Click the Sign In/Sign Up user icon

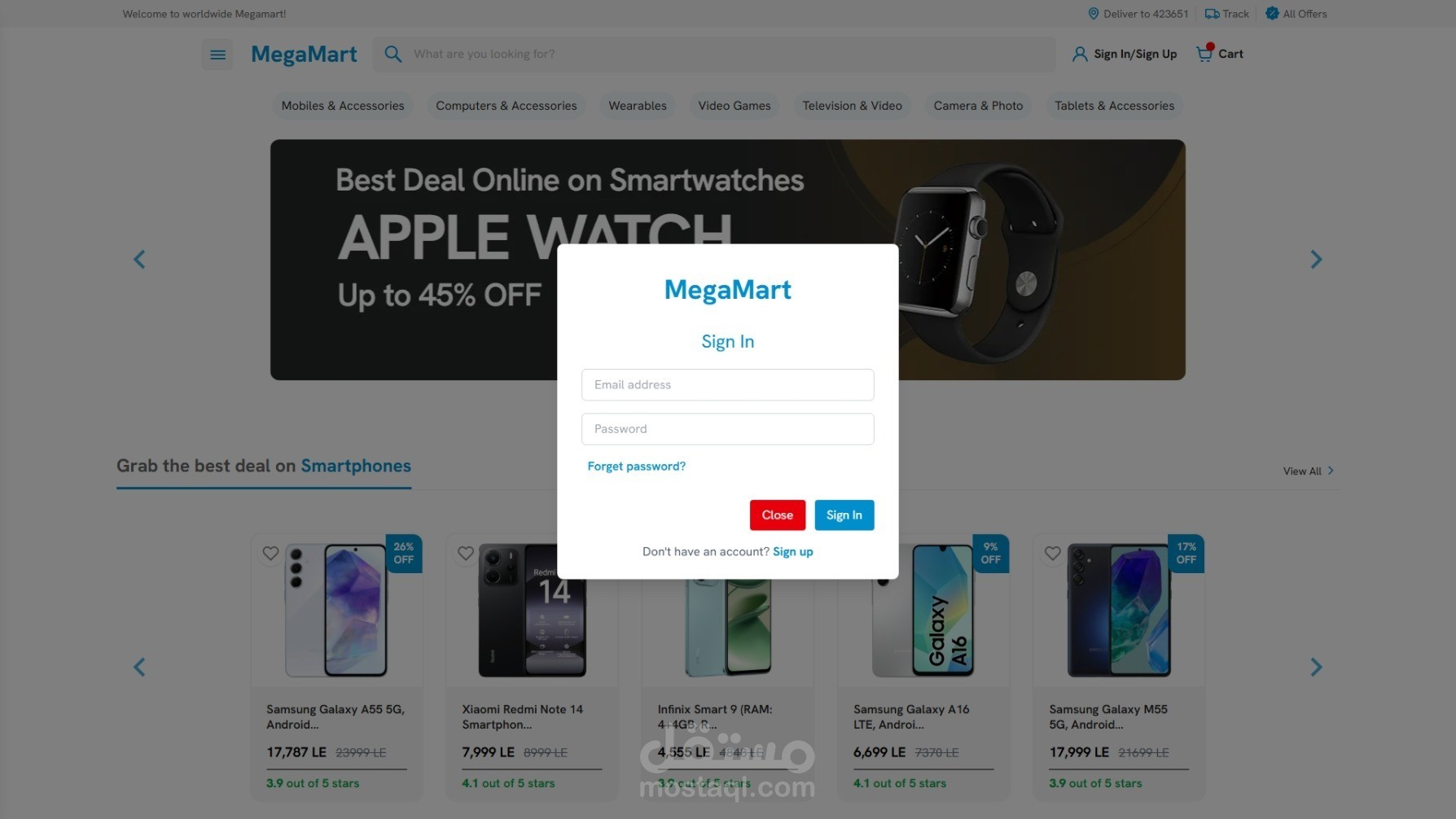click(1080, 55)
